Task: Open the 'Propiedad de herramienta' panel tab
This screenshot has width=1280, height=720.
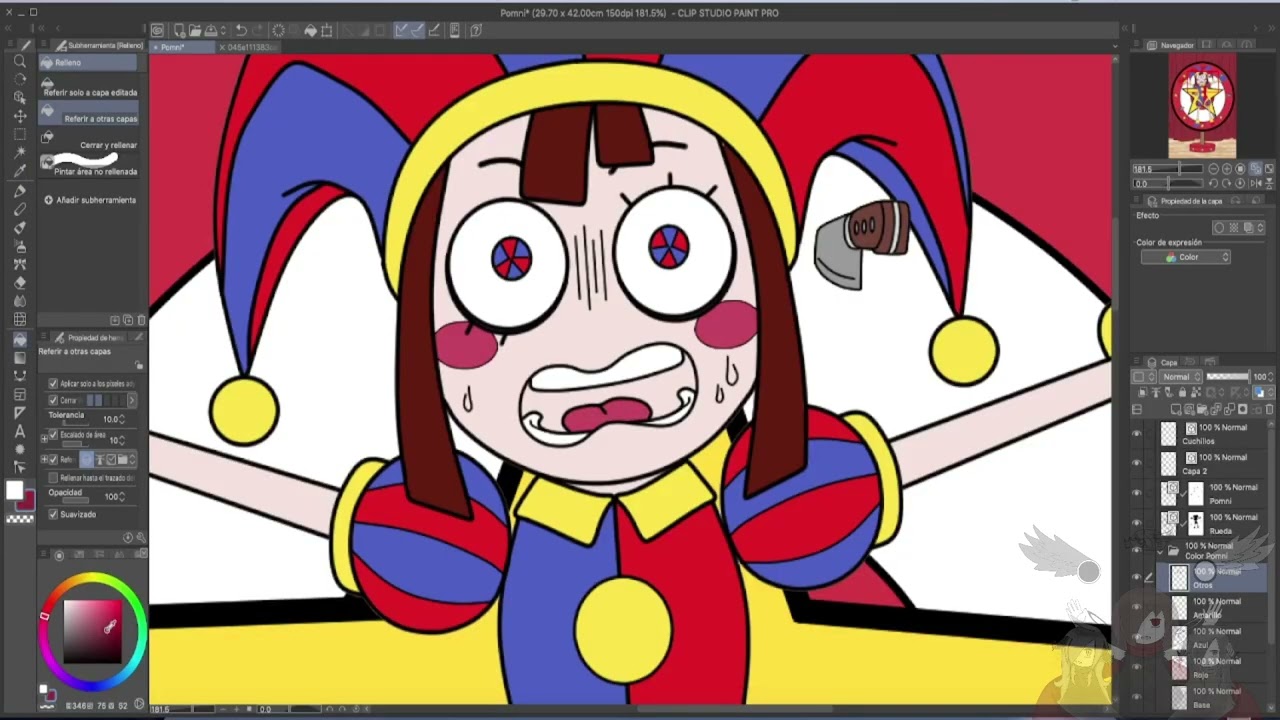Action: [90, 338]
